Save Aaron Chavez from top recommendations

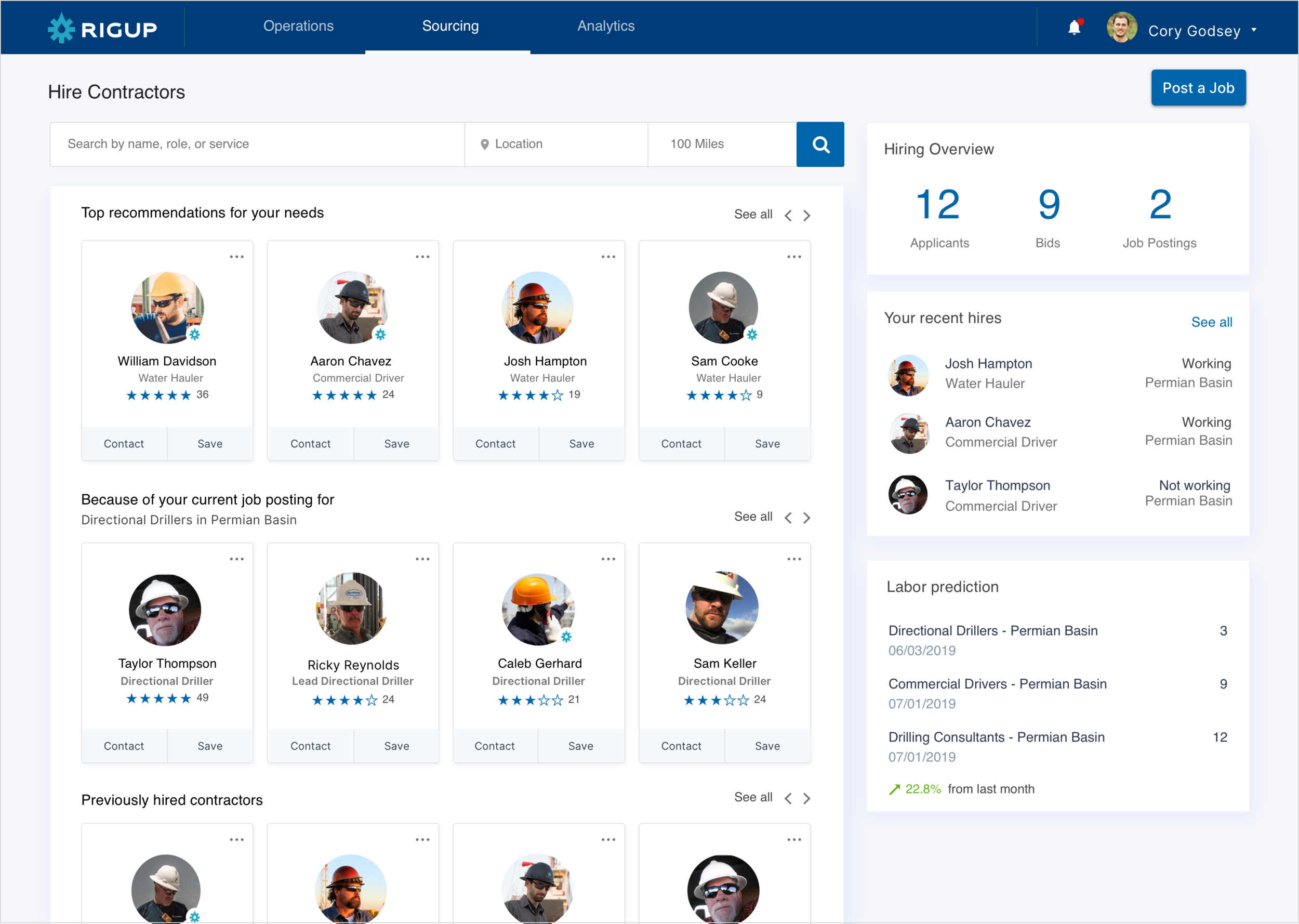(x=396, y=444)
